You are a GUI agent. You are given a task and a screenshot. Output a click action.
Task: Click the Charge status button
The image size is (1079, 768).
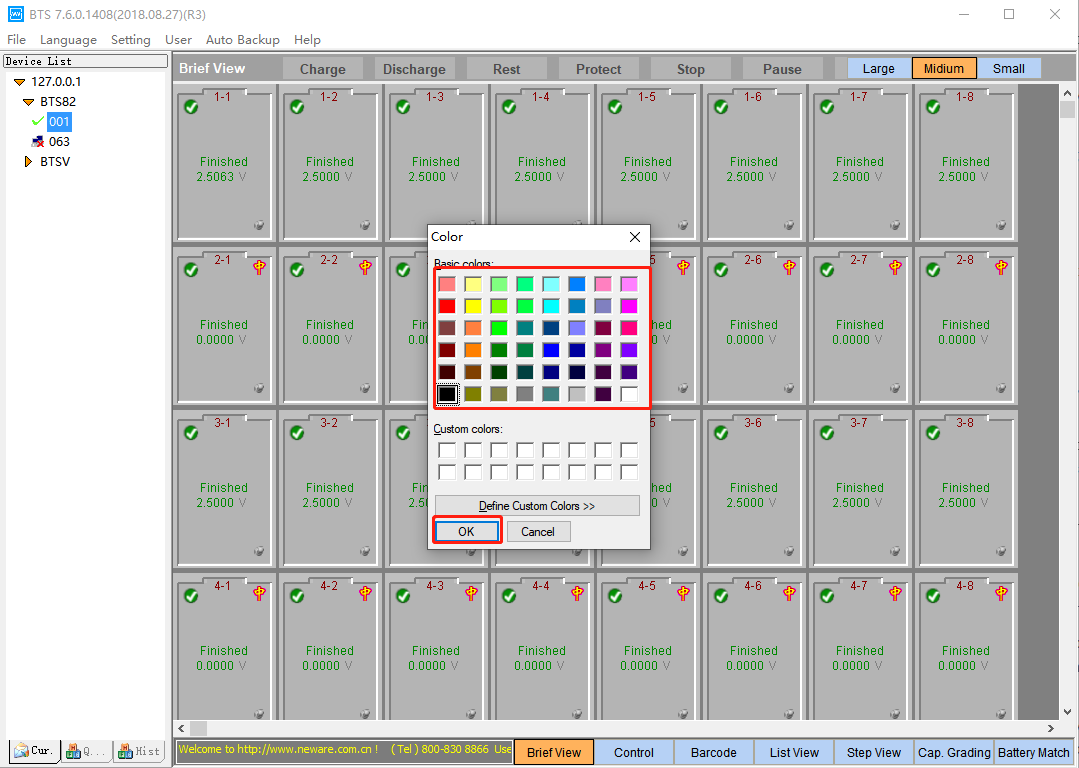323,69
